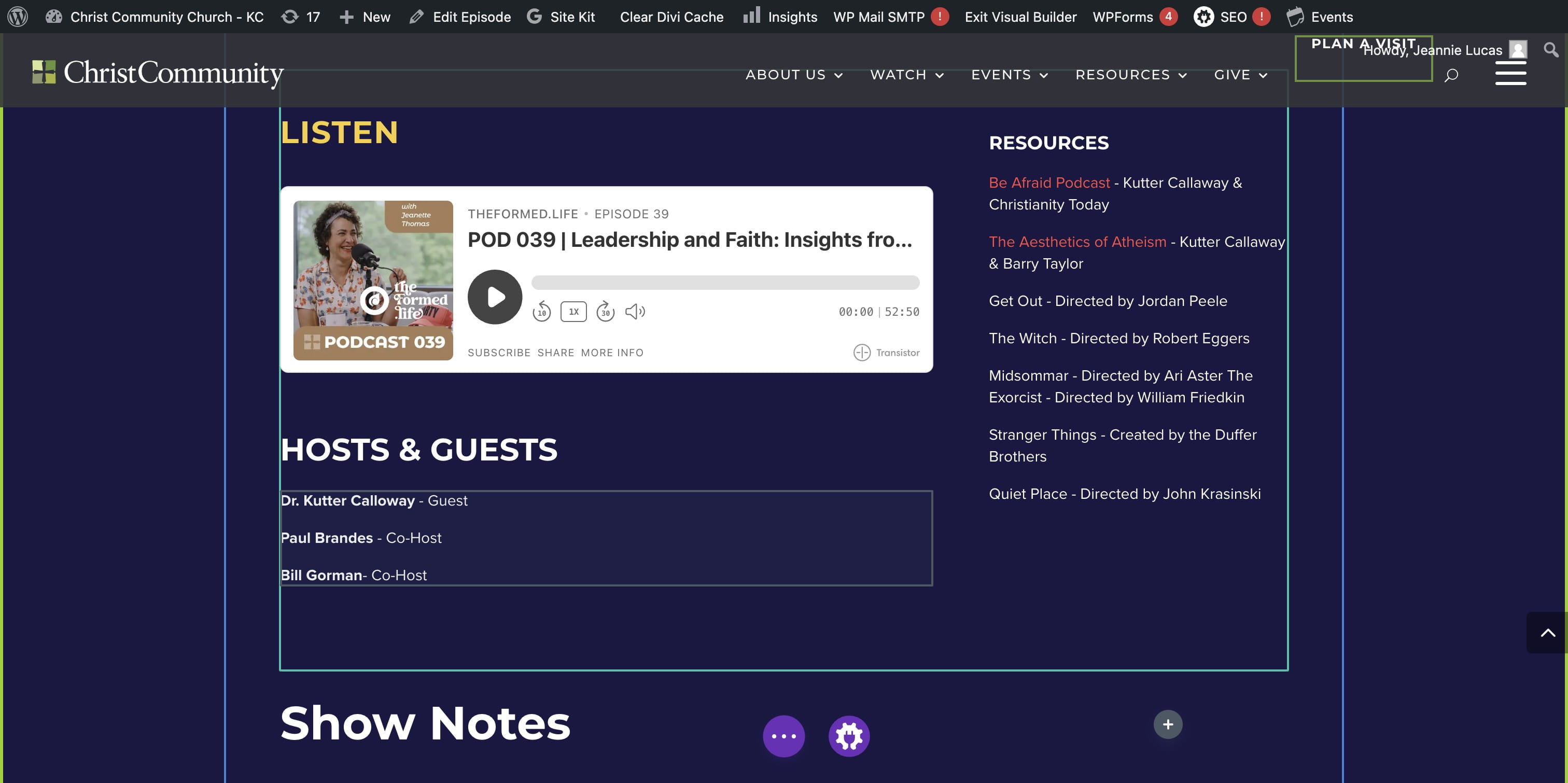Click Exit Visual Builder

coord(1020,17)
